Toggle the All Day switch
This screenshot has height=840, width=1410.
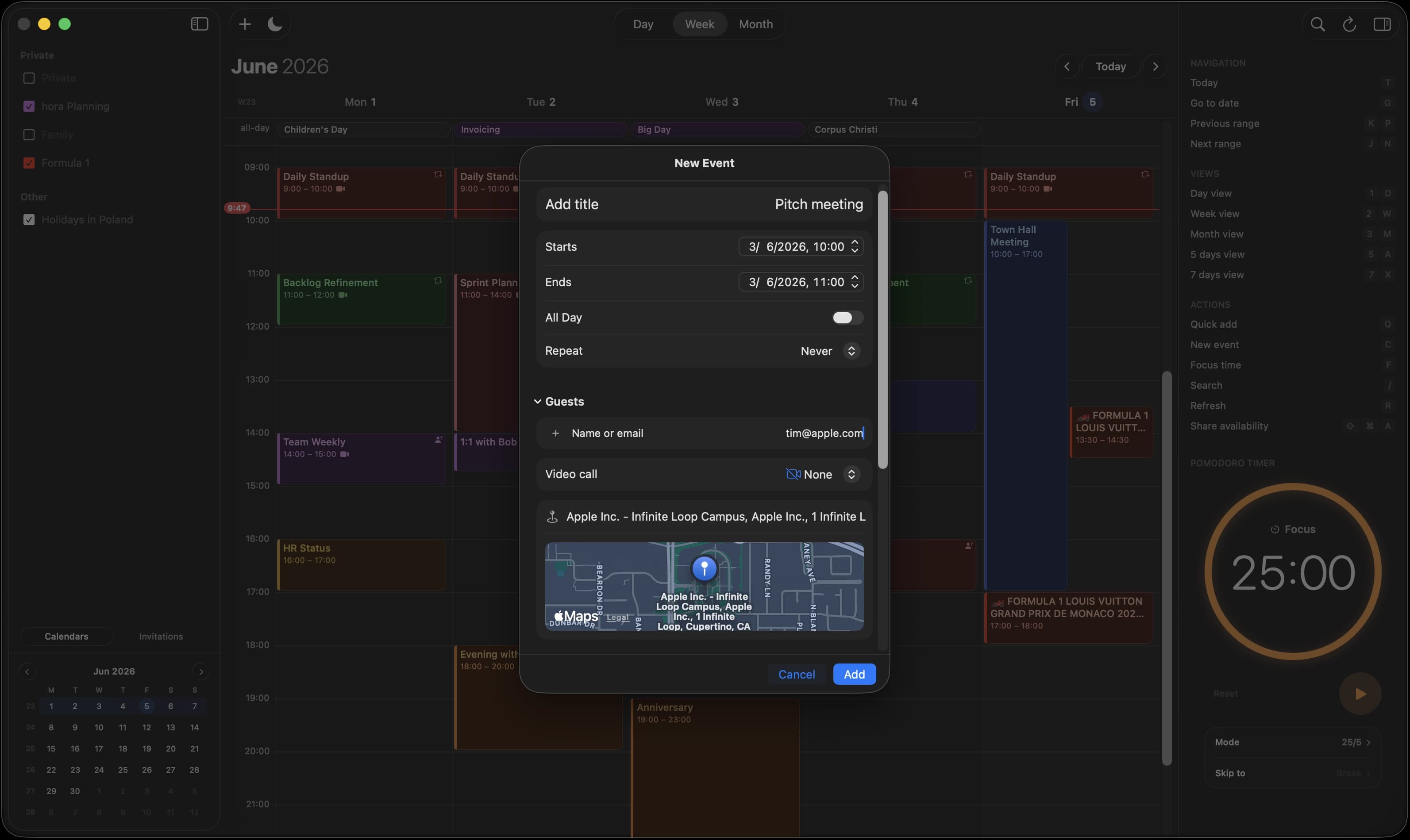point(848,318)
